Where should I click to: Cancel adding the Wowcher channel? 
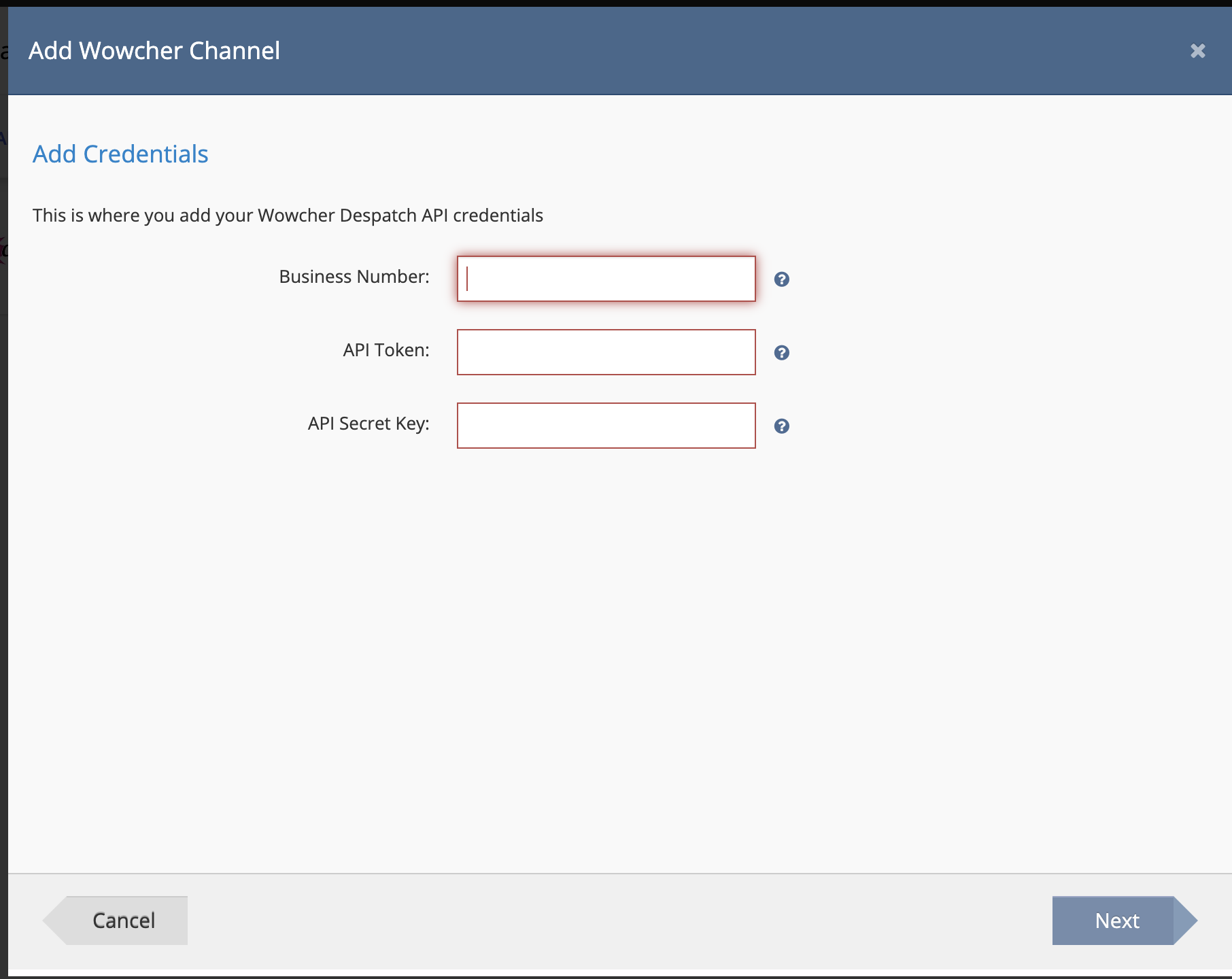click(116, 921)
